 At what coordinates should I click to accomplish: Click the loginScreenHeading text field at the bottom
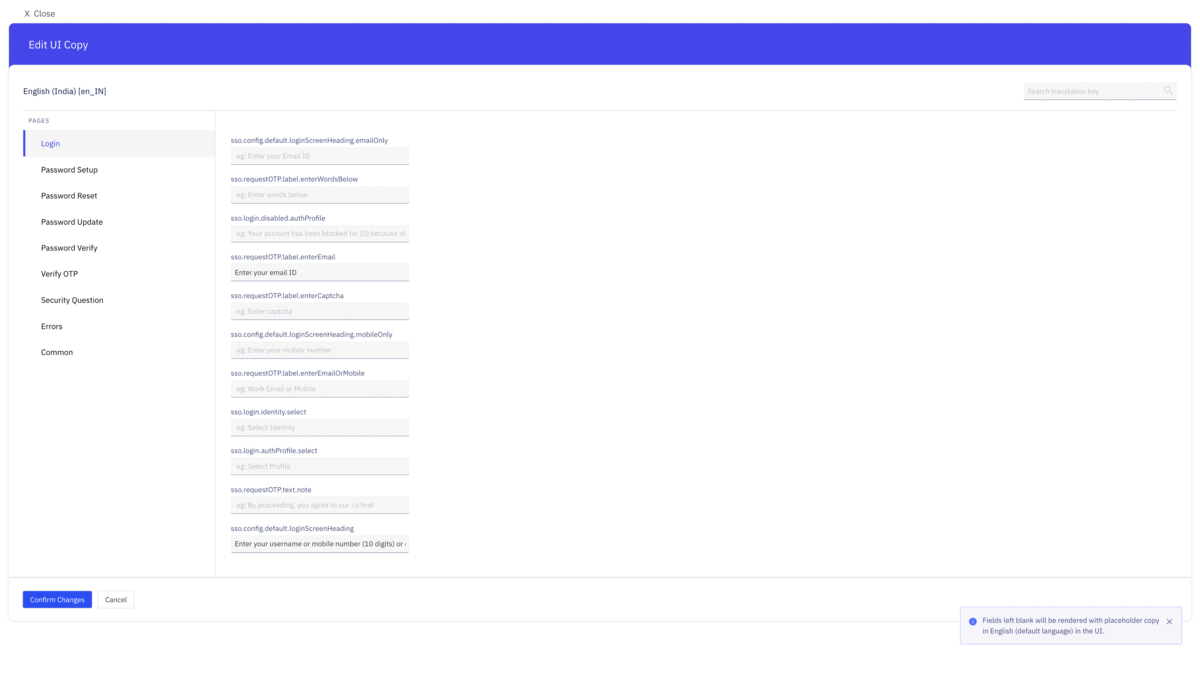pyautogui.click(x=319, y=543)
